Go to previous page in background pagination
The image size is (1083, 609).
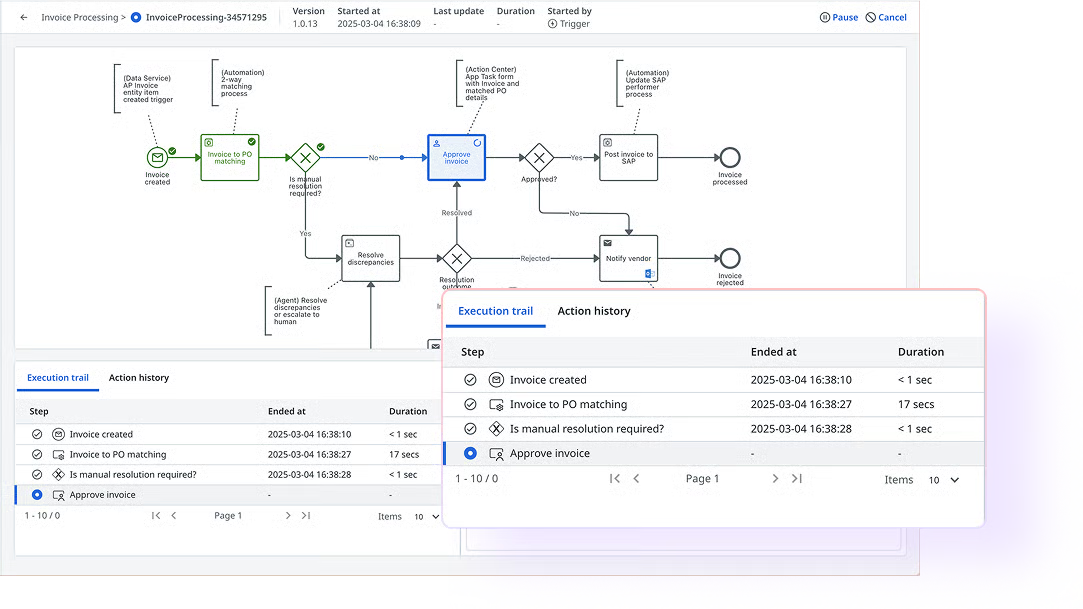coord(173,516)
